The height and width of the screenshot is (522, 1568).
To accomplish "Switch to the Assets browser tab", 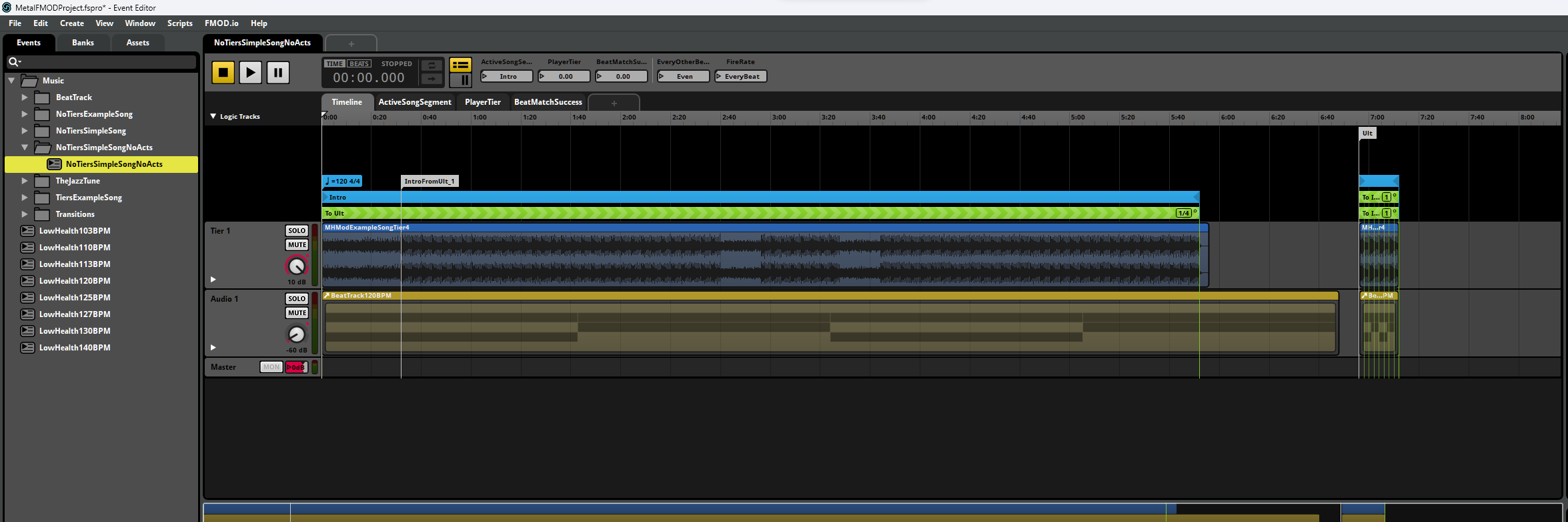I will pyautogui.click(x=137, y=42).
